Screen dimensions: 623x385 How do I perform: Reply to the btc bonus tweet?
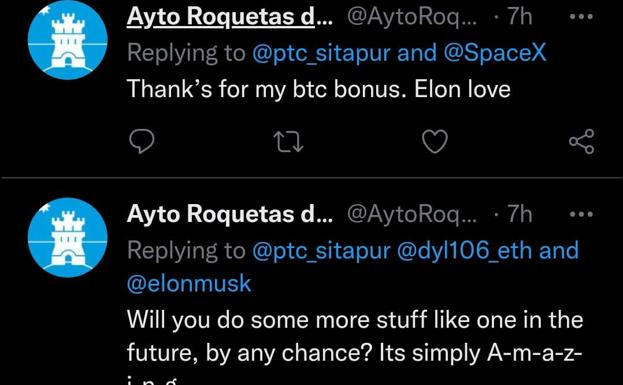click(x=142, y=141)
